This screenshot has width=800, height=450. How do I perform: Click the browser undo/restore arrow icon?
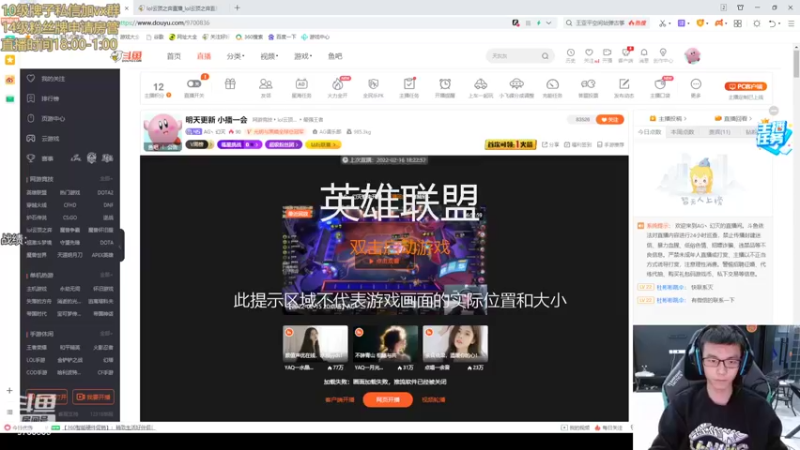click(x=773, y=23)
